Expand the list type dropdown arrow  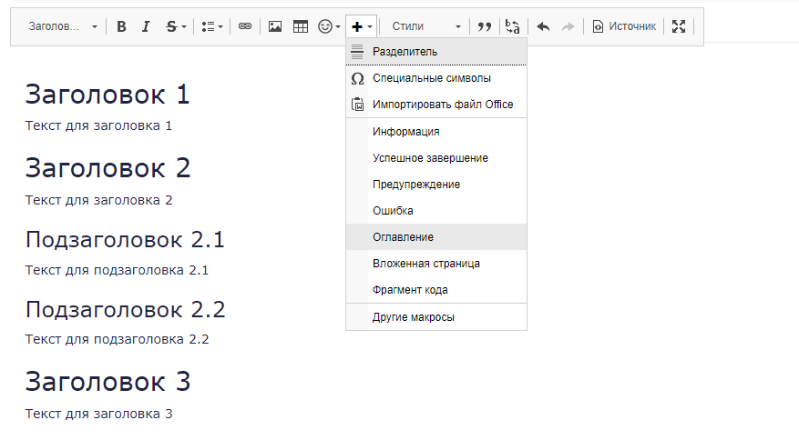click(221, 27)
